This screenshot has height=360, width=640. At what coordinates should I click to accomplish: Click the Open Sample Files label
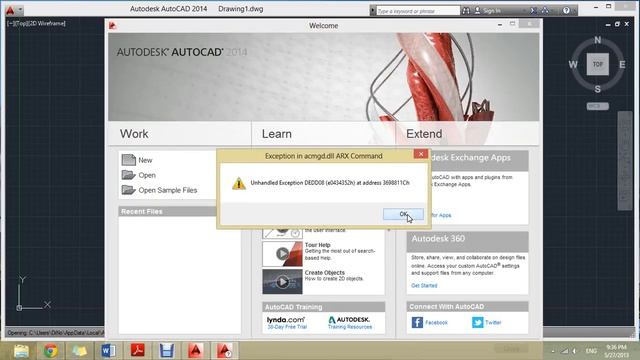pos(168,190)
